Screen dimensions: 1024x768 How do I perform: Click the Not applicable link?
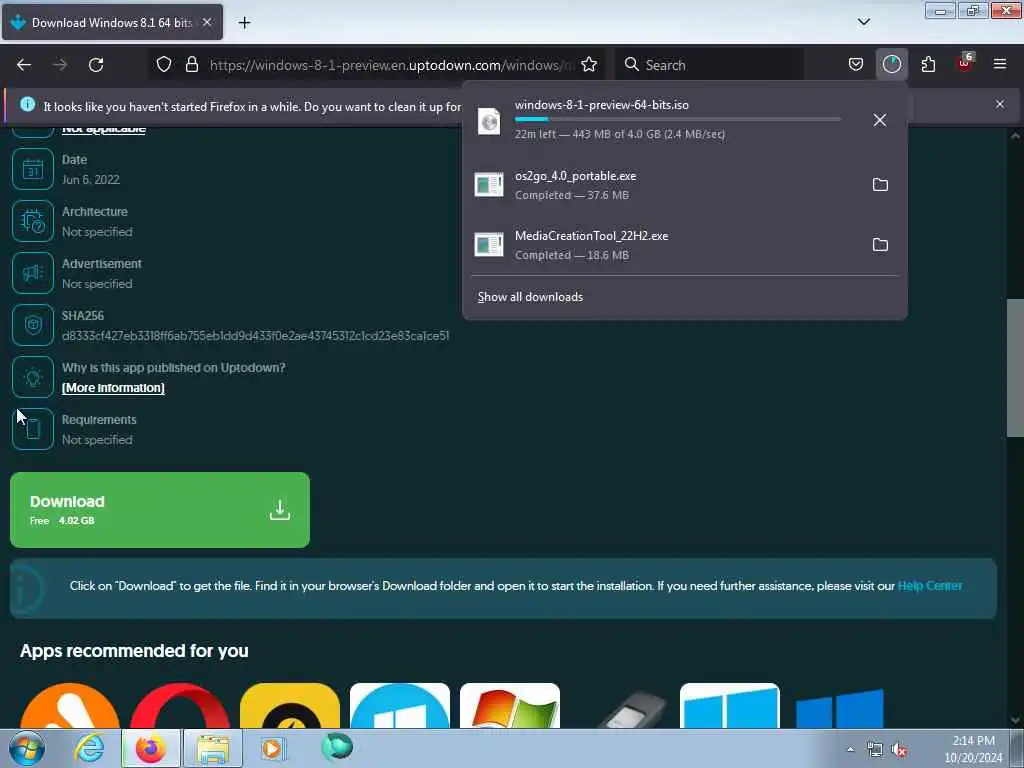click(103, 129)
